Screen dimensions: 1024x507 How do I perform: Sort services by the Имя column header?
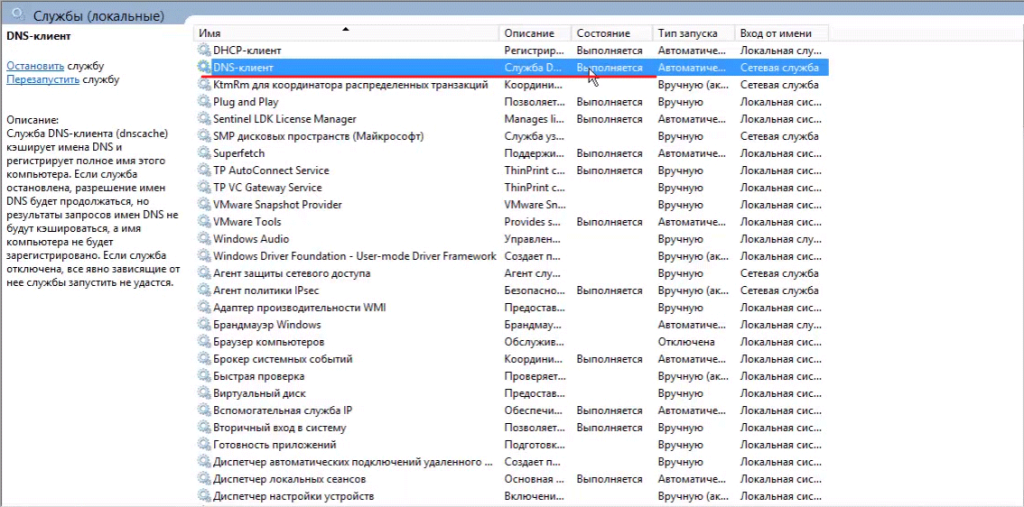coord(346,33)
